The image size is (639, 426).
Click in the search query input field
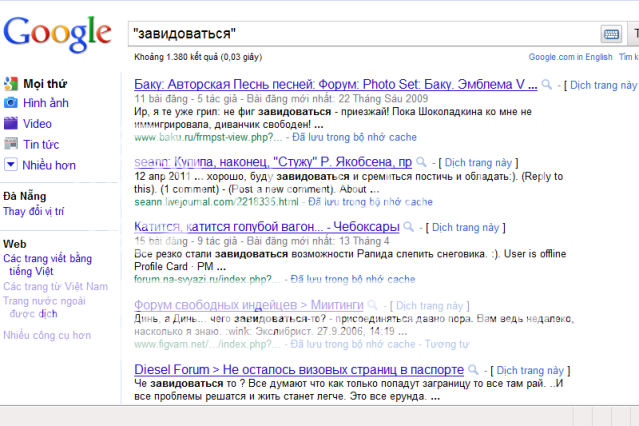click(x=360, y=33)
